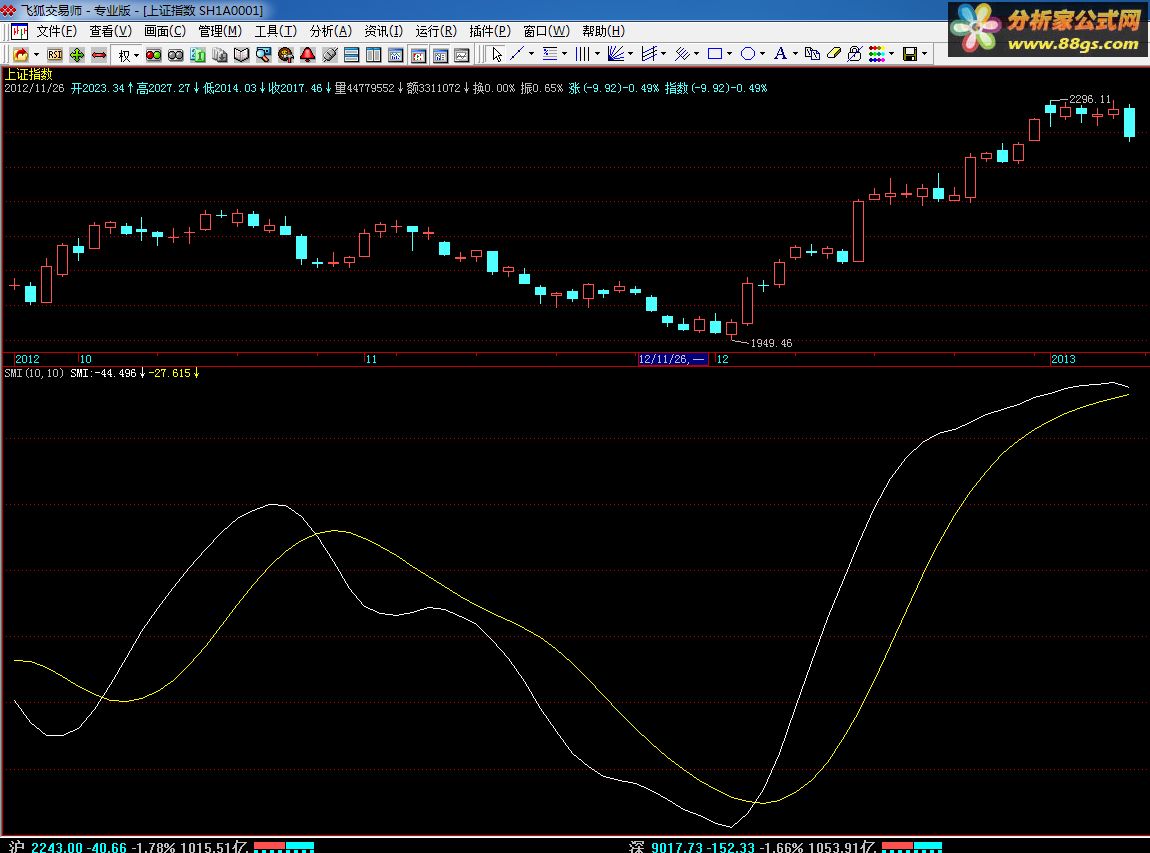The width and height of the screenshot is (1150, 853).
Task: Open the 权 adjustment dropdown
Action: tap(128, 55)
